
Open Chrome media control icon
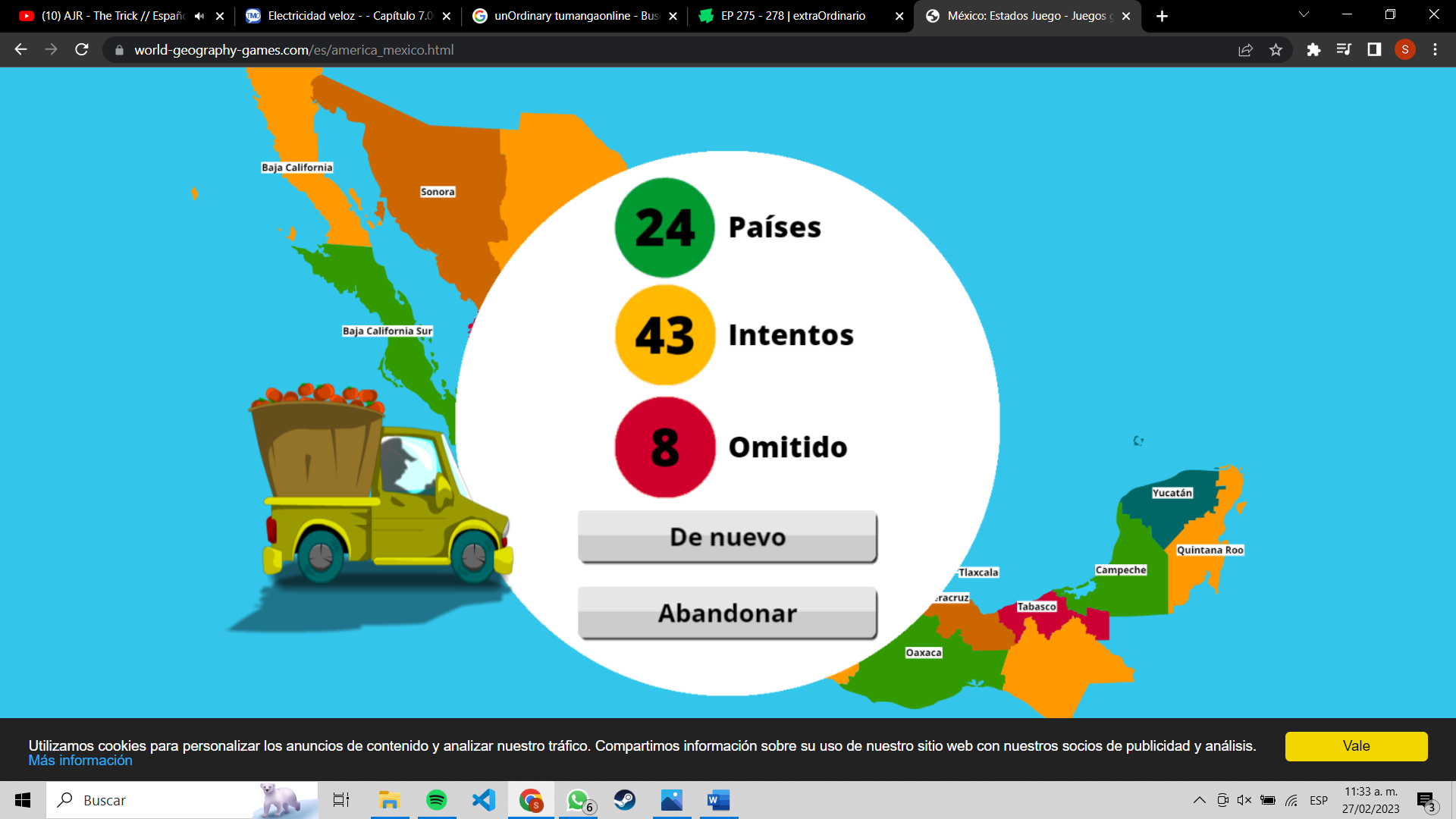[x=1344, y=50]
